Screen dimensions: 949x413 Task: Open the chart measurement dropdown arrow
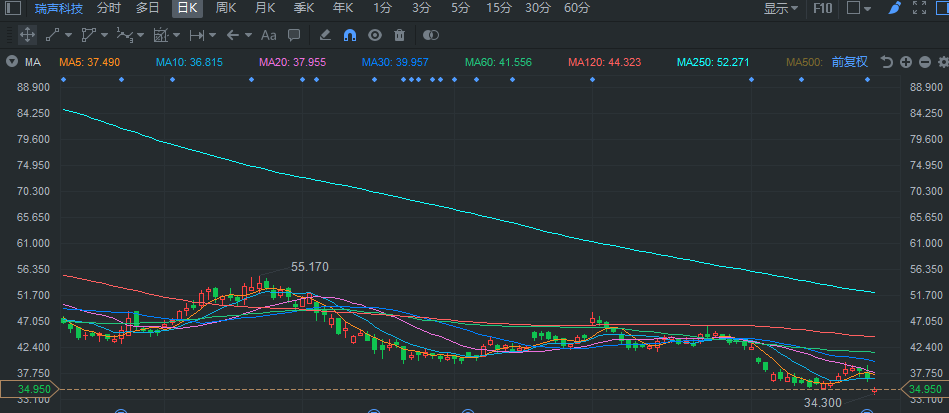176,35
